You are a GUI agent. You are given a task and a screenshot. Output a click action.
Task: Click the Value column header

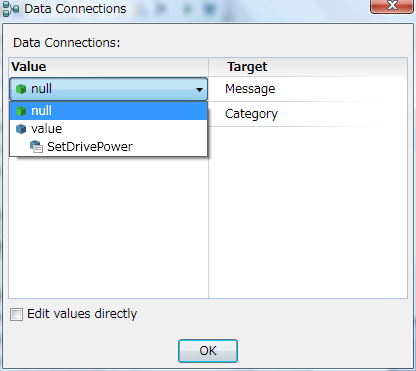pyautogui.click(x=109, y=67)
